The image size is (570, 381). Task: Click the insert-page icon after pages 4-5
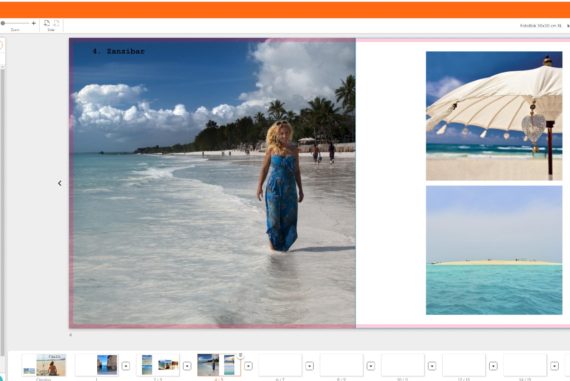pos(248,366)
